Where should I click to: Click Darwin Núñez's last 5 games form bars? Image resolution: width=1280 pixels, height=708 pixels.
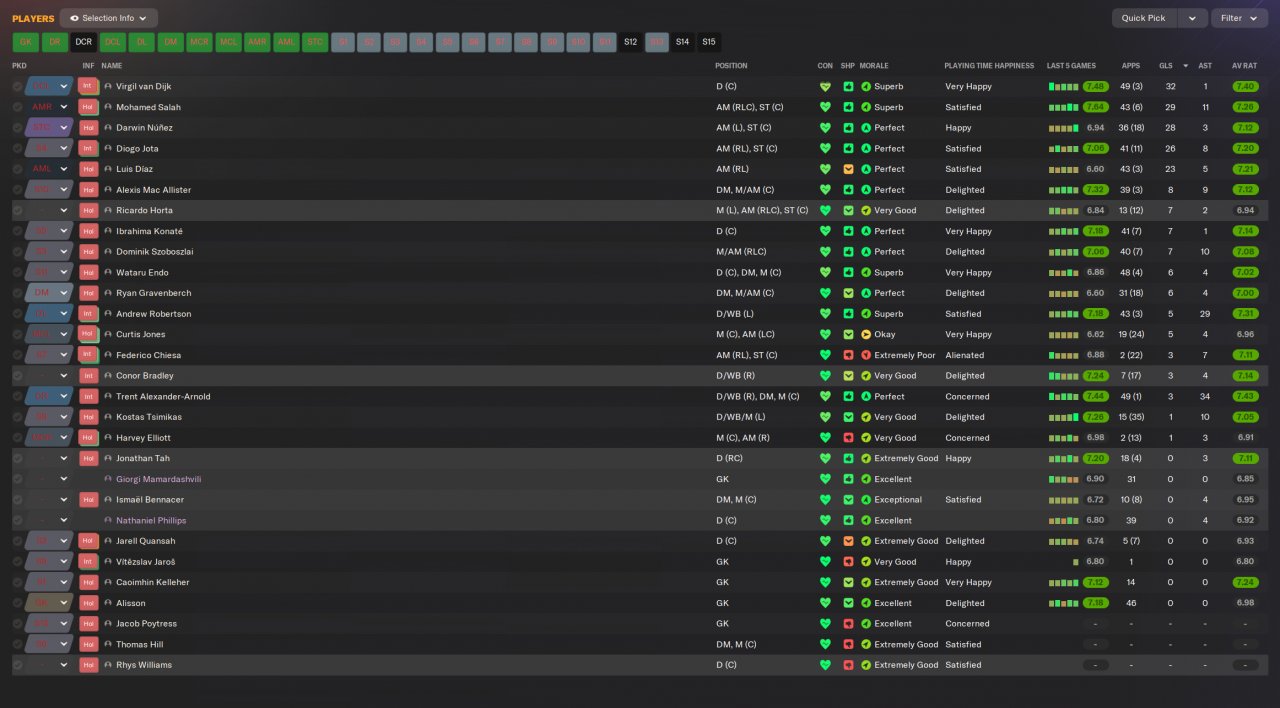click(x=1064, y=128)
